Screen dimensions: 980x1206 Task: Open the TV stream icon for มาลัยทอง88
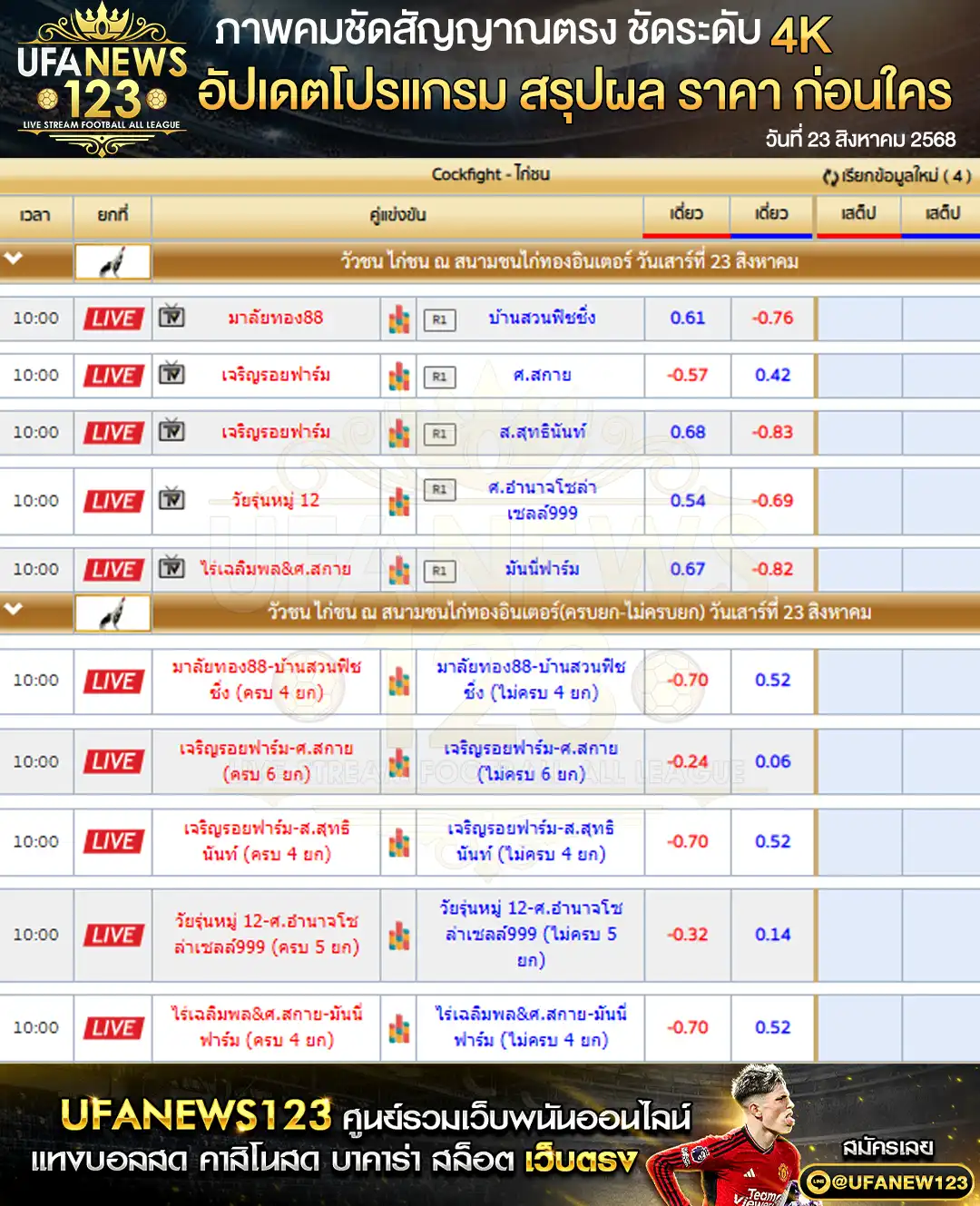[171, 317]
